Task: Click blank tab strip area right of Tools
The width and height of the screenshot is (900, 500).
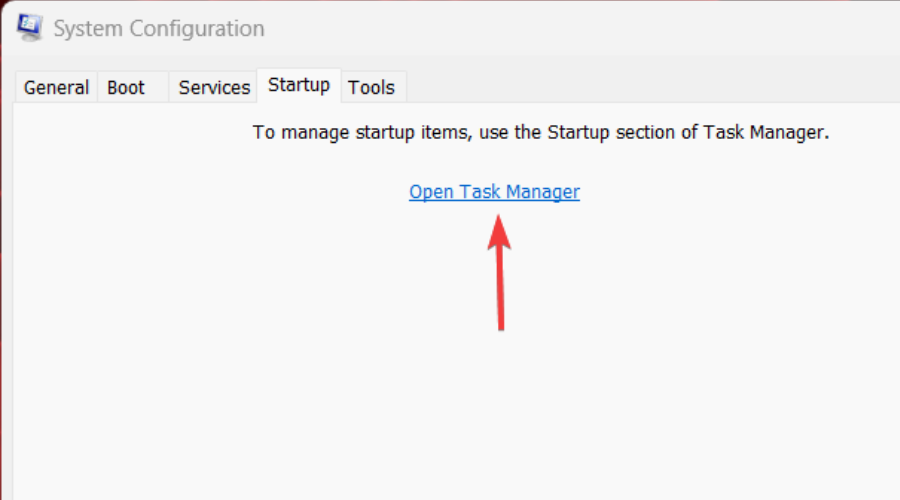Action: click(x=650, y=88)
